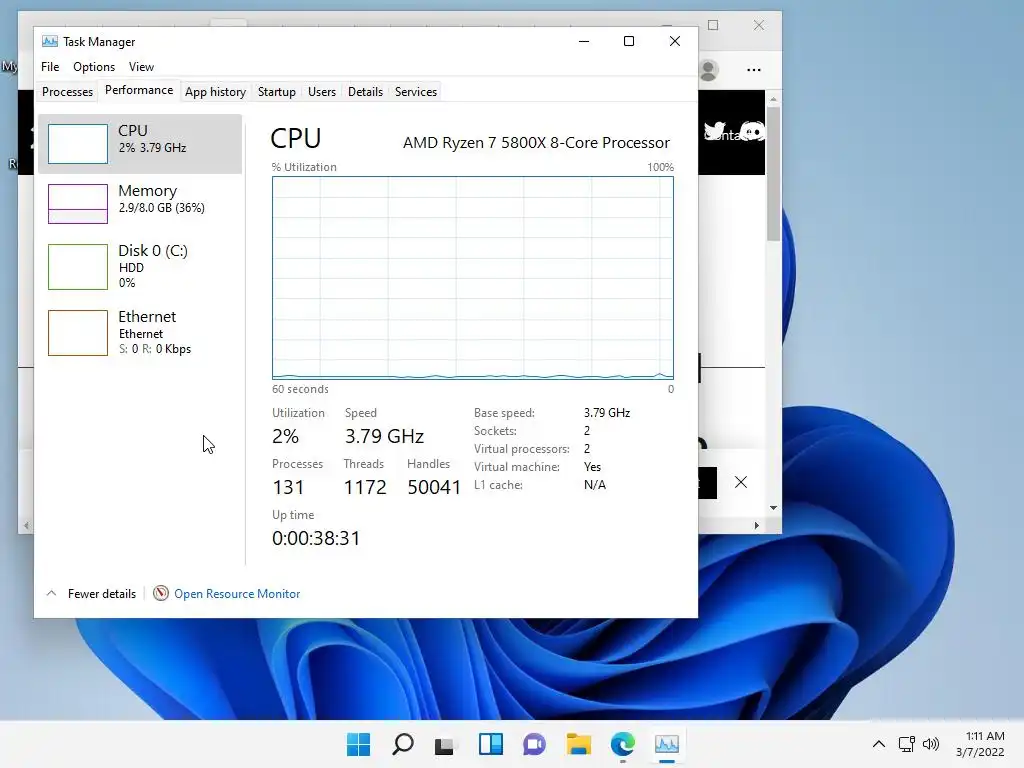
Task: Open the browser three-dots menu
Action: coord(754,70)
